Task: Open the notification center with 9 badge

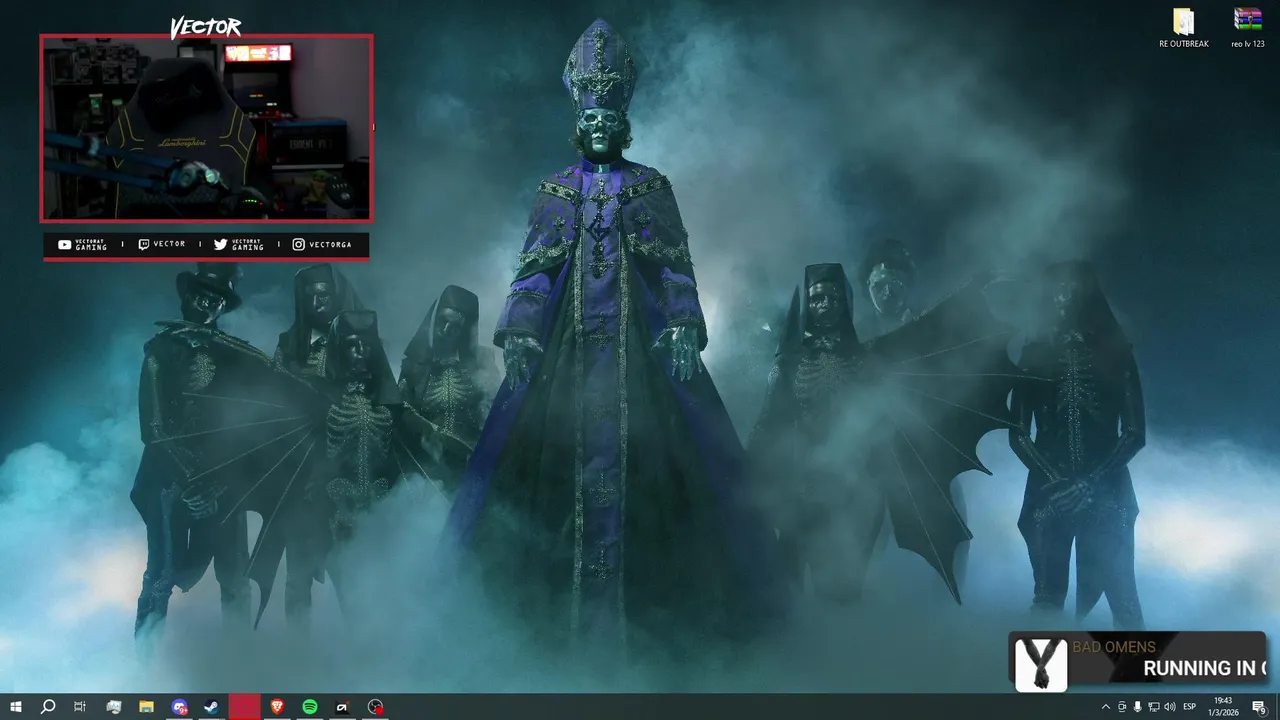Action: (x=1259, y=707)
